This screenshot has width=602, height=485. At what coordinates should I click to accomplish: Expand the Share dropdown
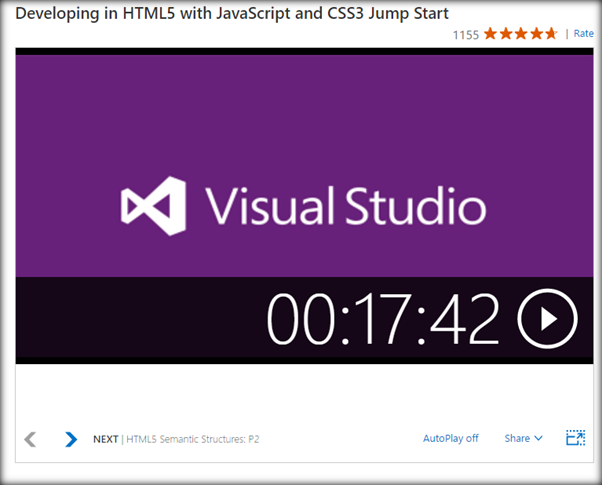coord(523,439)
